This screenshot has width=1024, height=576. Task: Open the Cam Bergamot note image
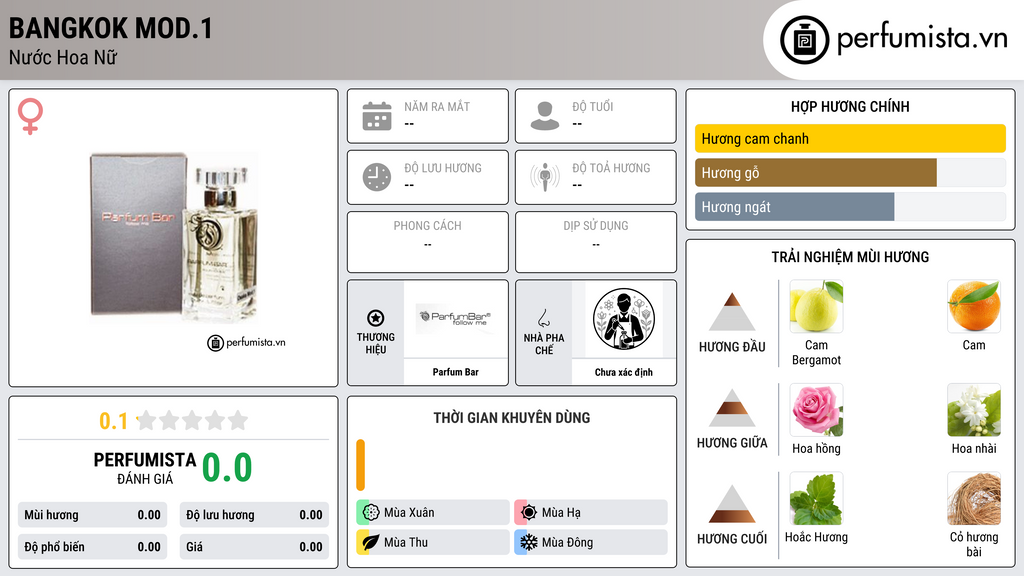pyautogui.click(x=816, y=306)
